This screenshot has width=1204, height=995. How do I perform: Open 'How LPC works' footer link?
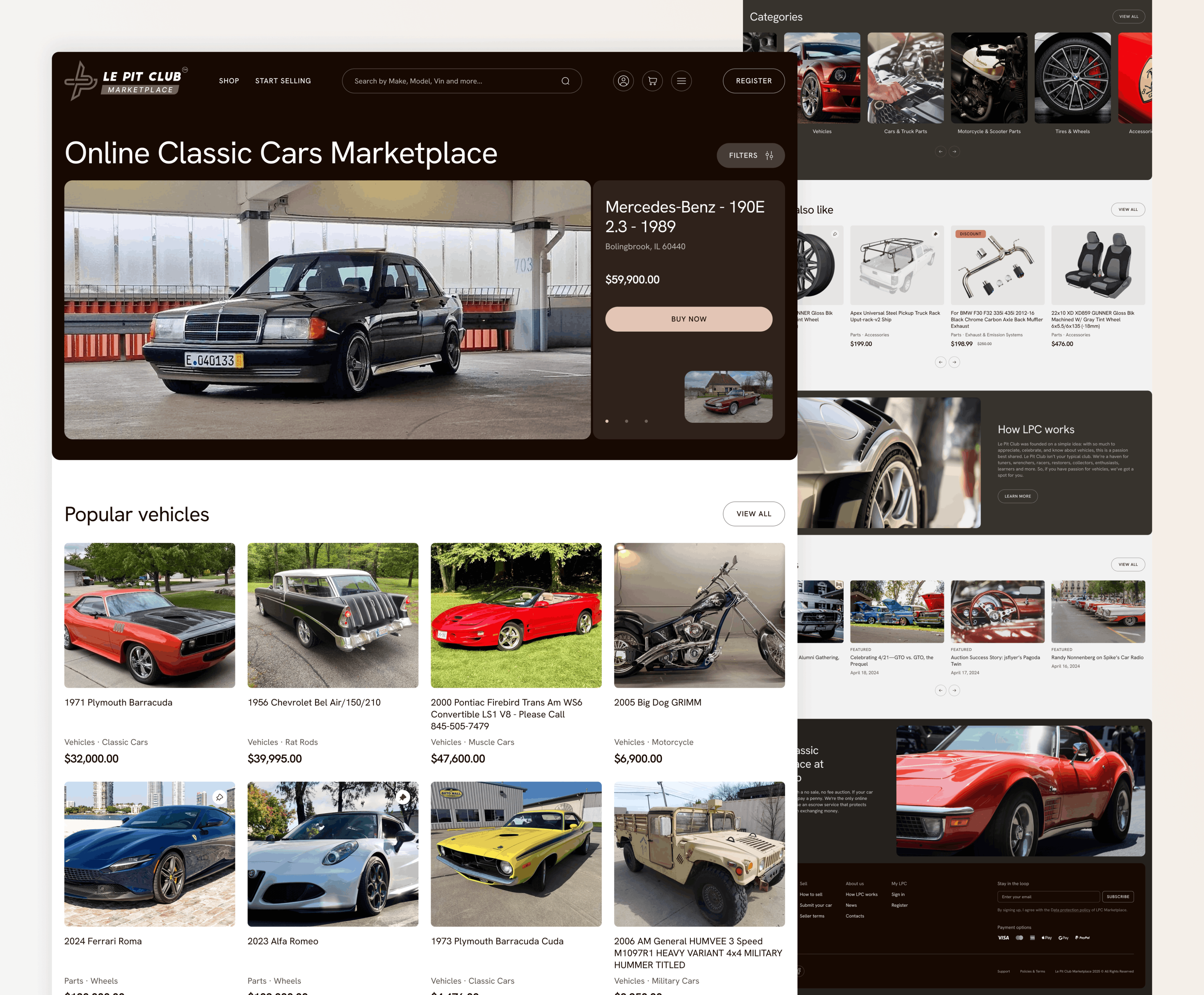click(x=861, y=894)
